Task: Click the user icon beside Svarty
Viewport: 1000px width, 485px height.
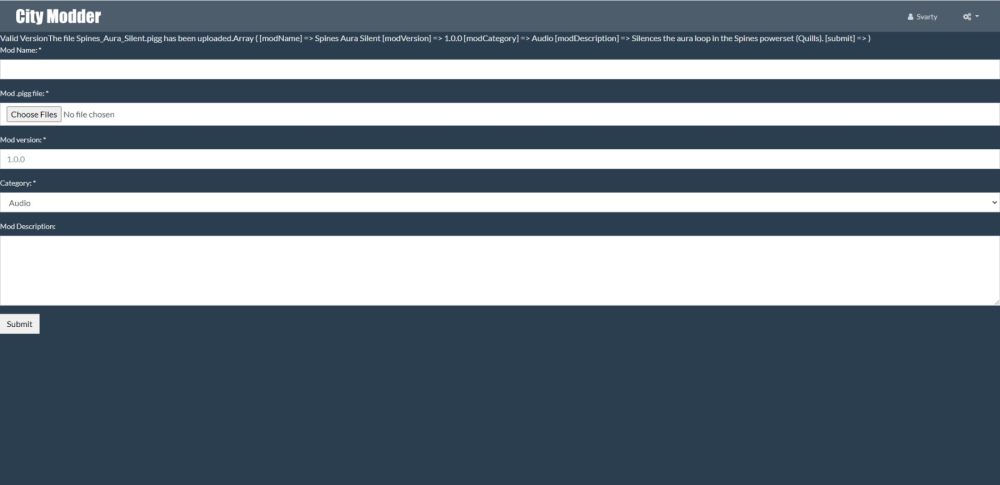Action: [x=910, y=17]
